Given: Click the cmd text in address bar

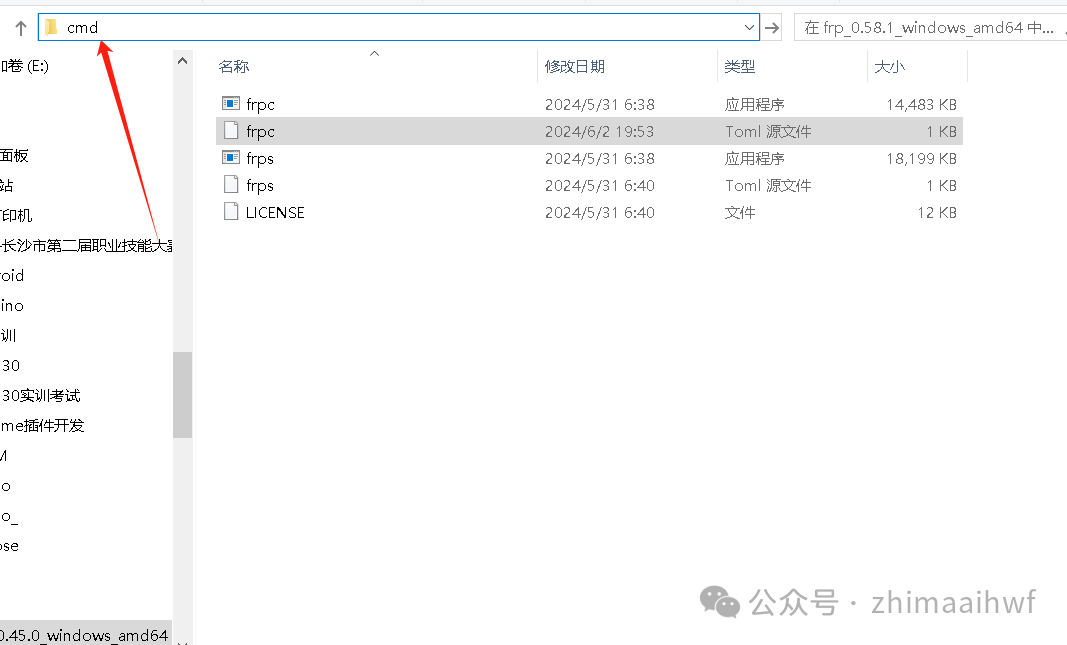Looking at the screenshot, I should tap(83, 28).
